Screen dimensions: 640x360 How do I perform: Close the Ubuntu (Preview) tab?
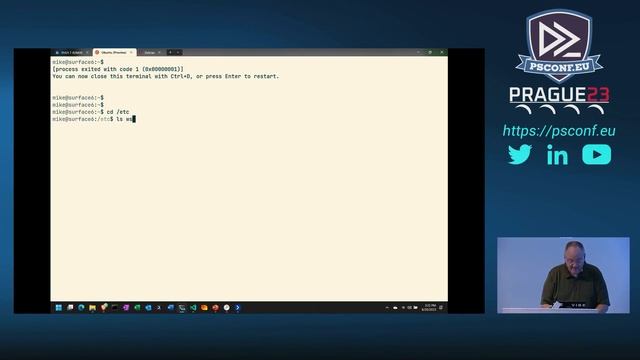pyautogui.click(x=131, y=53)
